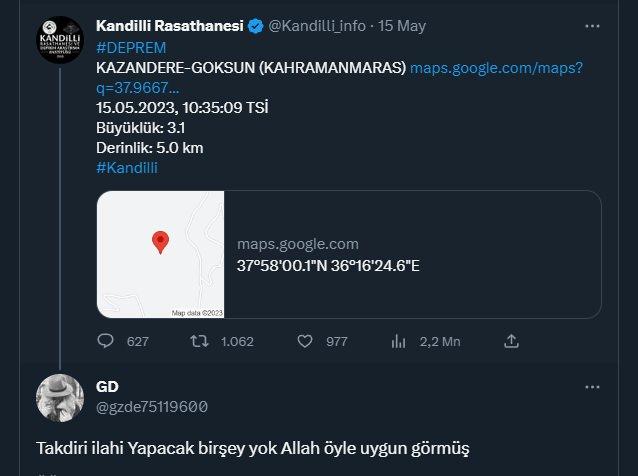Click the share upload icon
The height and width of the screenshot is (476, 638).
pos(511,341)
